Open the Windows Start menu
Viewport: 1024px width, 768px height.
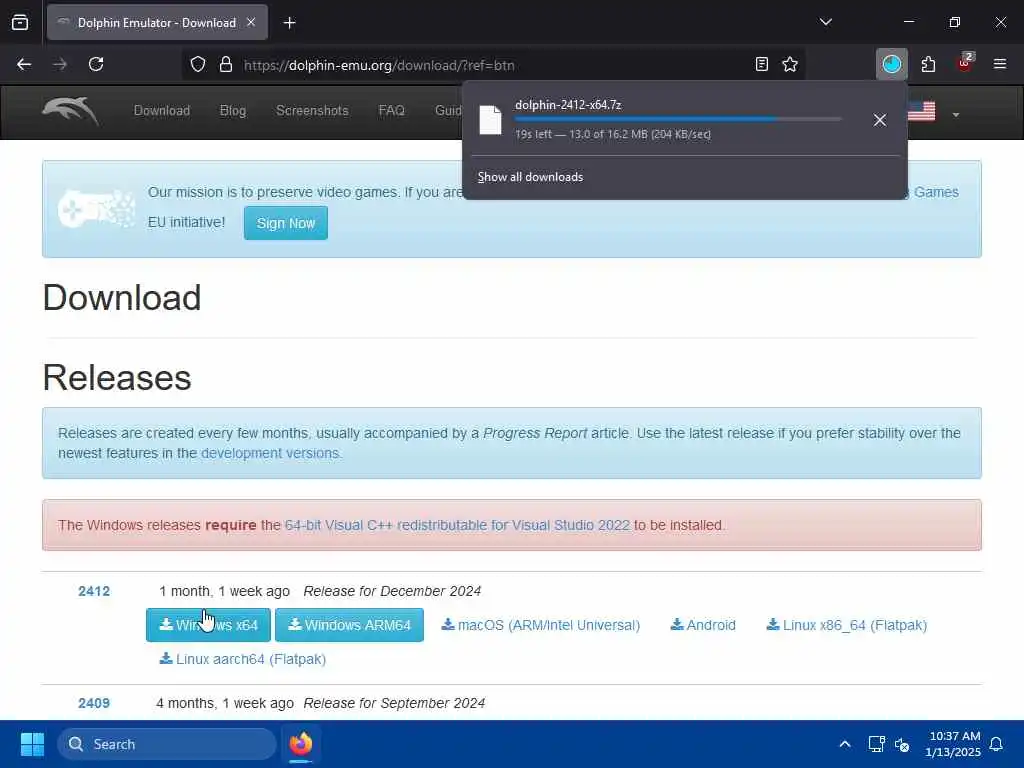pos(32,744)
